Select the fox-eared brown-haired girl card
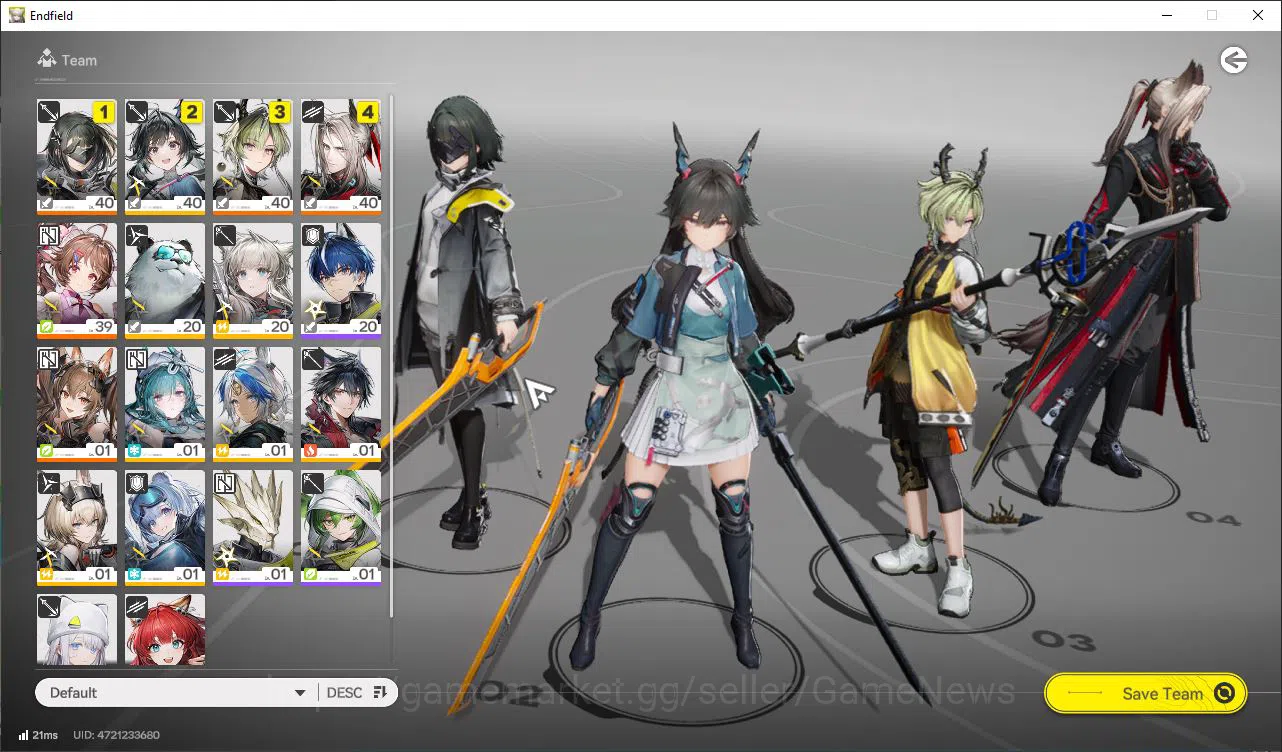Viewport: 1282px width, 752px height. [77, 404]
